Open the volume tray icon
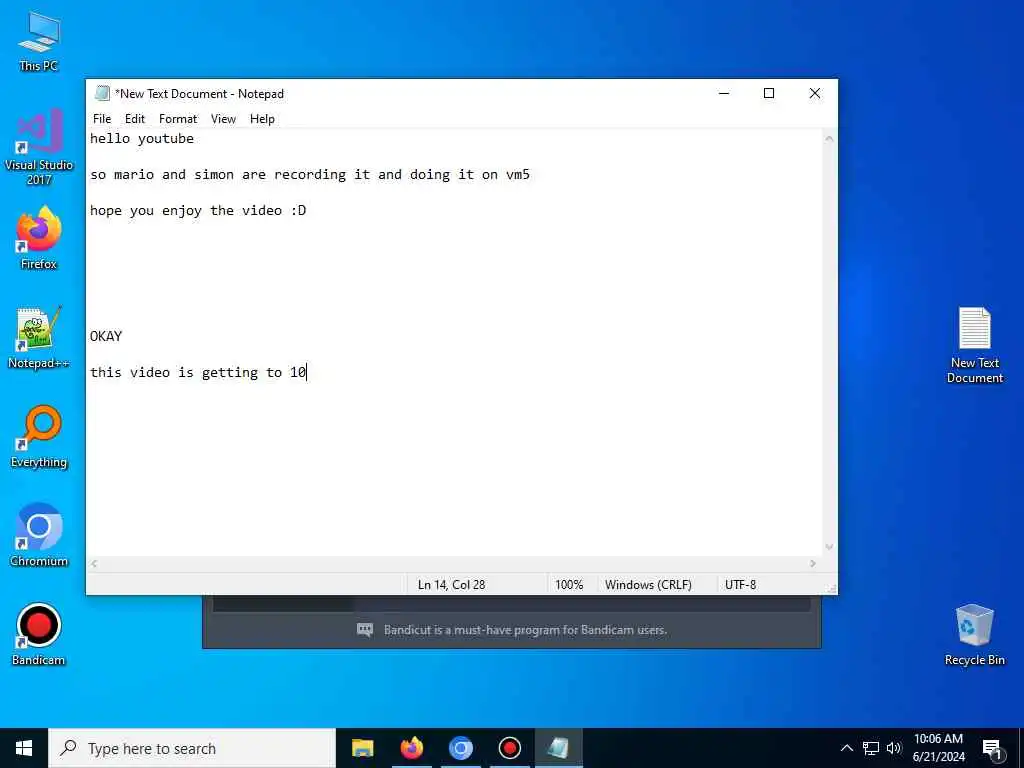Screen dimensions: 1024x768 pyautogui.click(x=893, y=748)
